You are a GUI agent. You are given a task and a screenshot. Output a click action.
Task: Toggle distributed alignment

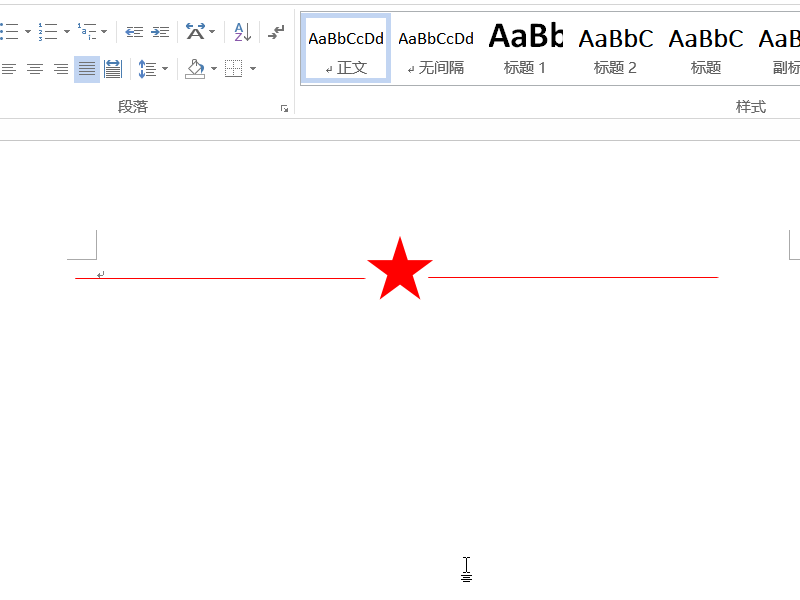113,69
